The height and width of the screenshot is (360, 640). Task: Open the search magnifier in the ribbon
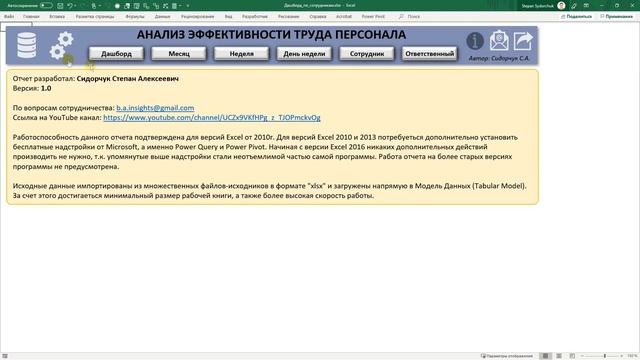(x=401, y=16)
